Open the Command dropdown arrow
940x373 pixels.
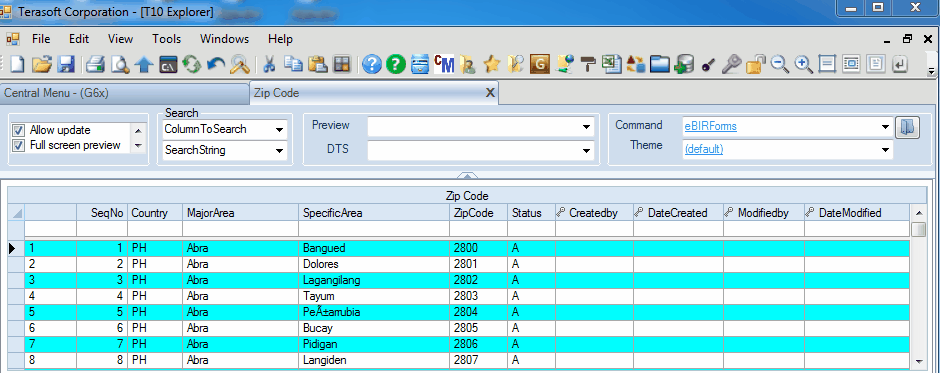(885, 127)
